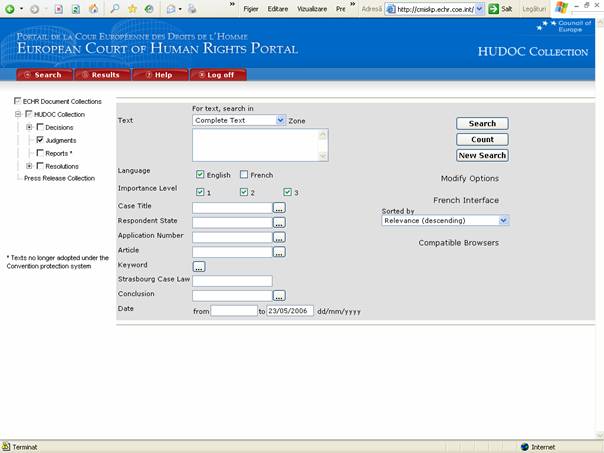Click the Text search box area

pos(260,145)
